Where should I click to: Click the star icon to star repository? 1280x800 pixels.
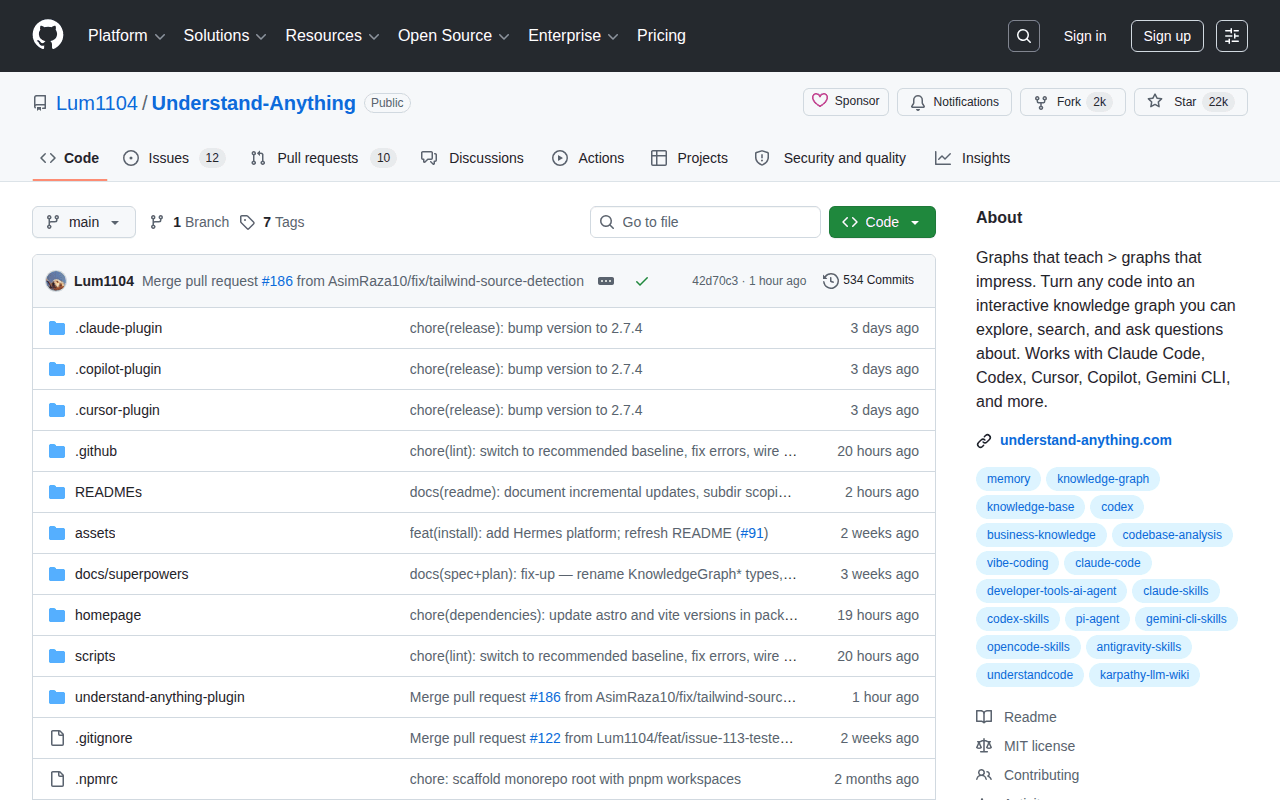1155,102
